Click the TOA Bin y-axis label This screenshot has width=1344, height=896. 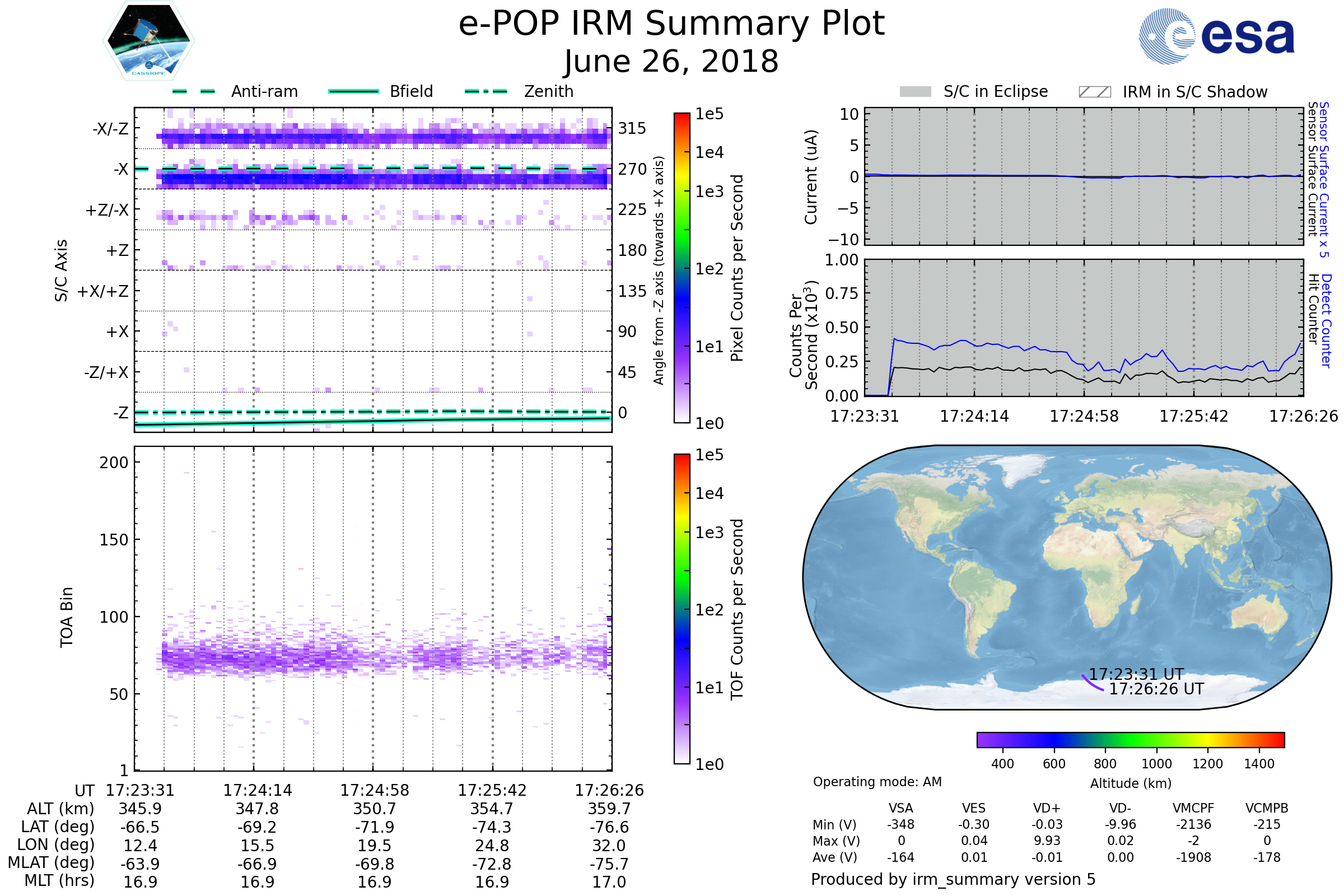pyautogui.click(x=67, y=617)
